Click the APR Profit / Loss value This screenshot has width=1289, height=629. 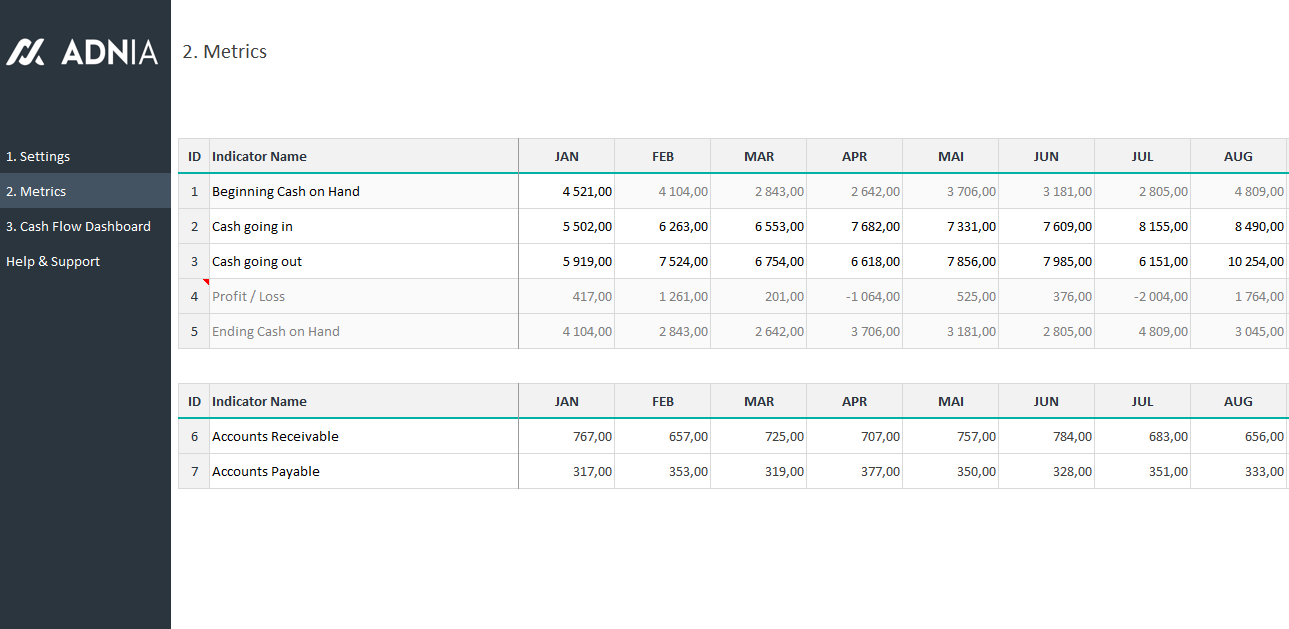[855, 296]
